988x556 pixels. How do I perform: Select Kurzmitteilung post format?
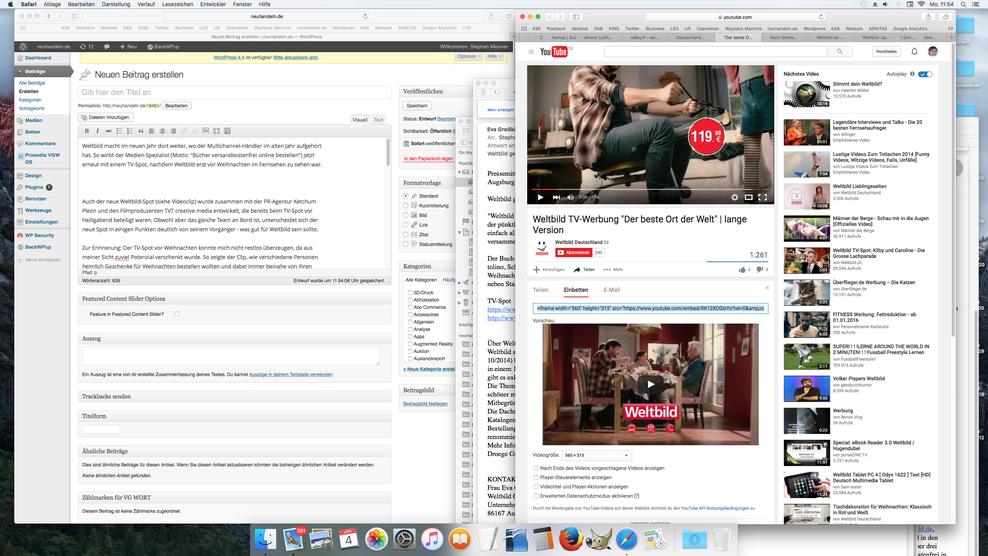[406, 206]
